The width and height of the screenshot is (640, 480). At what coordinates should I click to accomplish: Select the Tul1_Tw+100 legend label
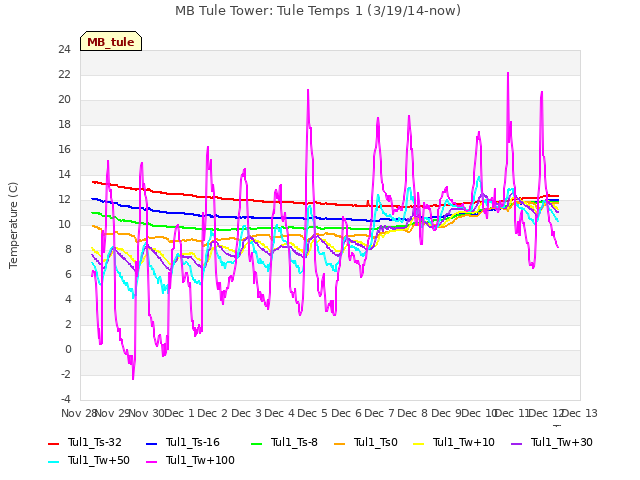pyautogui.click(x=200, y=460)
